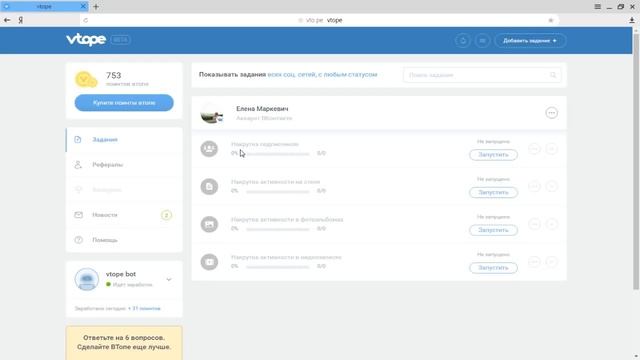Select the vtope browser tab
This screenshot has height=360, width=640.
coord(44,6)
